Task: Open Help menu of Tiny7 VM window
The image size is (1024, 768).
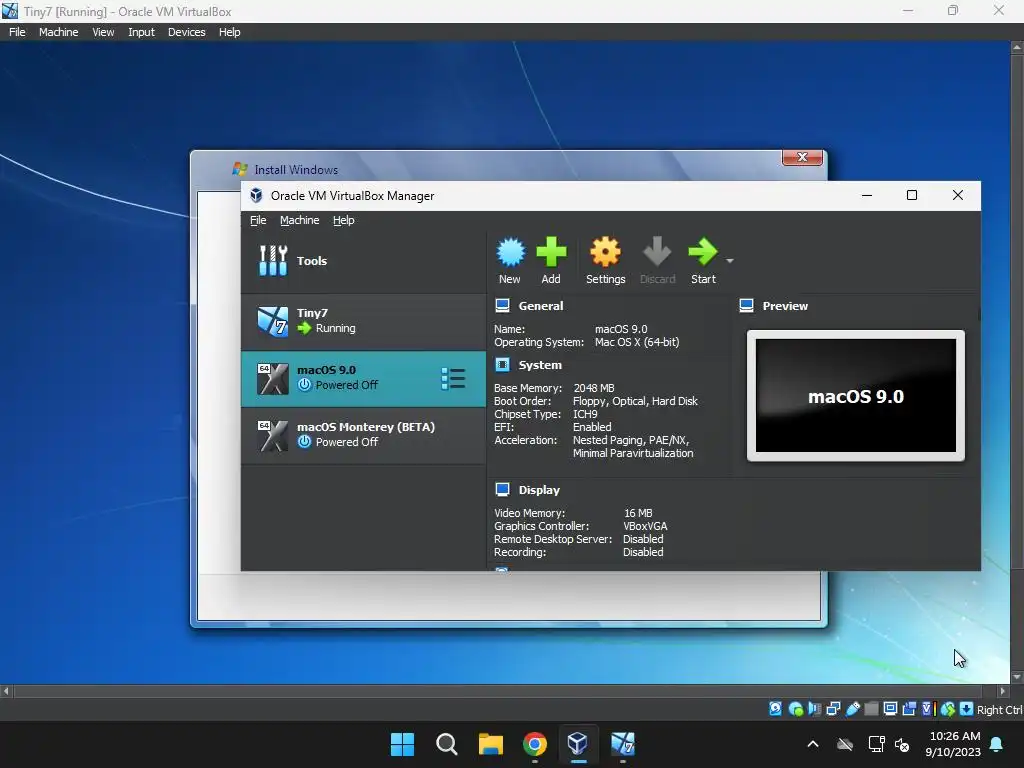Action: (x=229, y=32)
